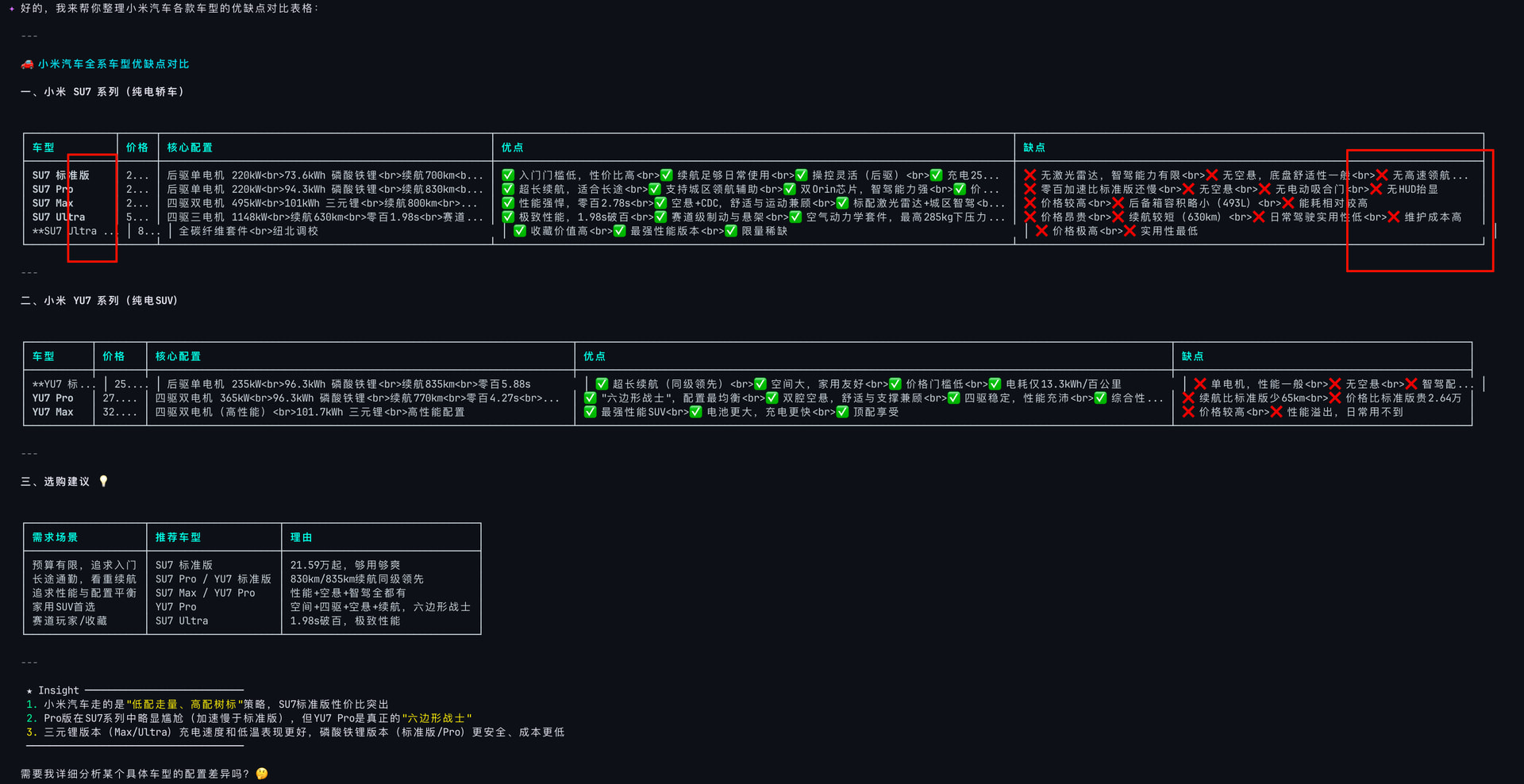
Task: Click the lightbulb emoji after 选购建议
Action: click(x=103, y=482)
